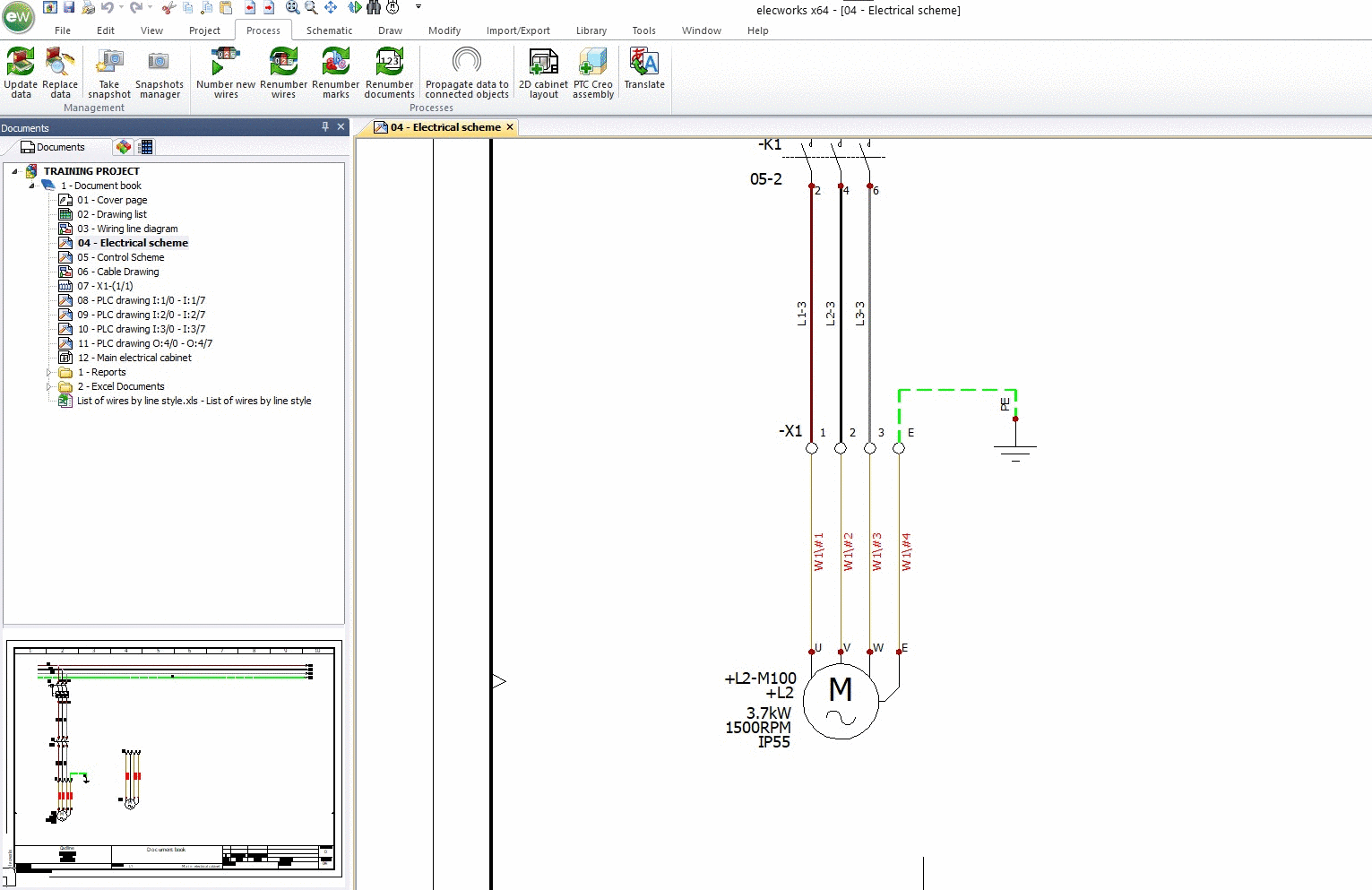Click Propagate data to connected objects
The image size is (1372, 890).
pos(467,73)
